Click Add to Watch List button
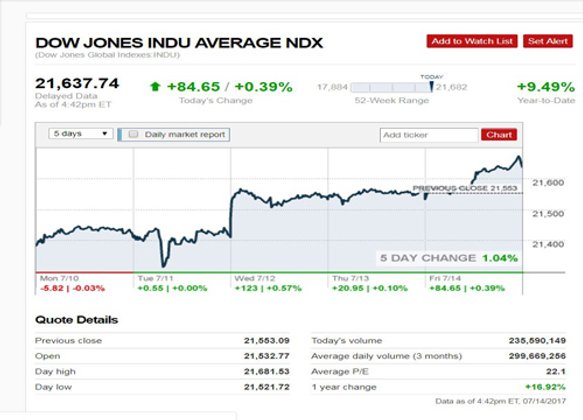The height and width of the screenshot is (420, 583). (x=472, y=41)
